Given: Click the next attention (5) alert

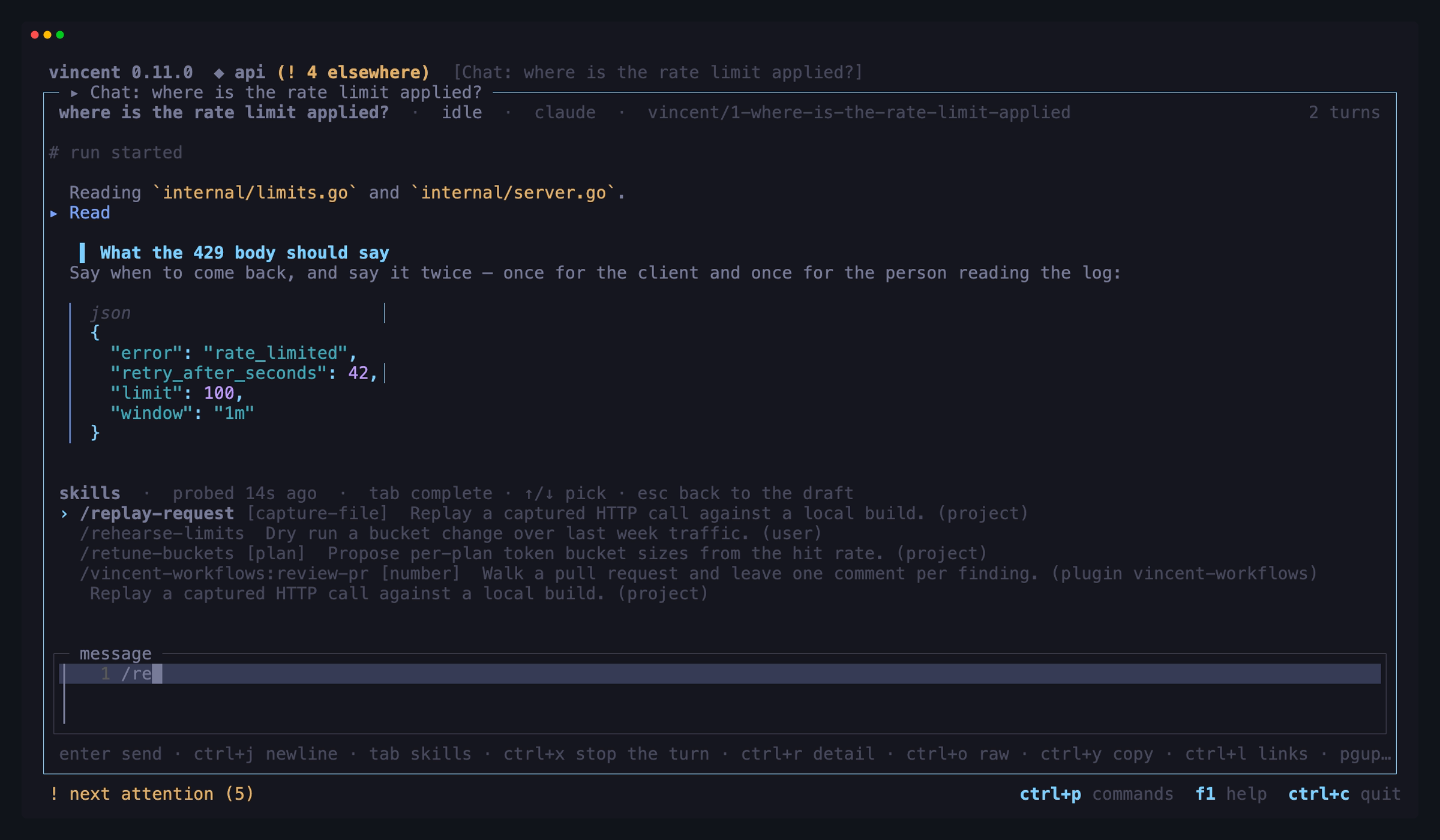Looking at the screenshot, I should (152, 794).
